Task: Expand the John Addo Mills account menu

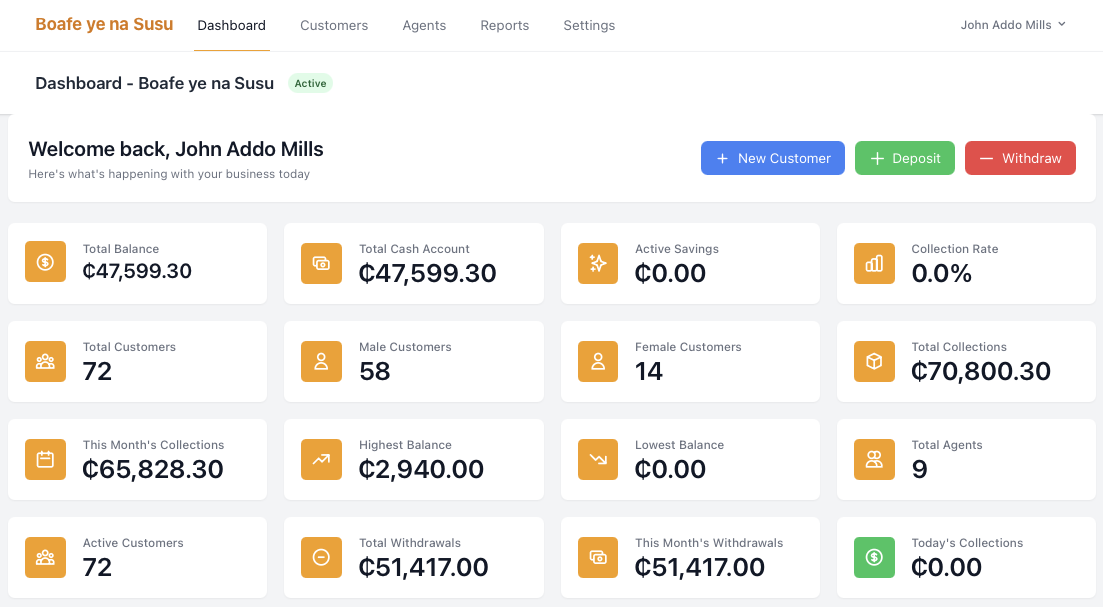Action: pyautogui.click(x=1012, y=25)
